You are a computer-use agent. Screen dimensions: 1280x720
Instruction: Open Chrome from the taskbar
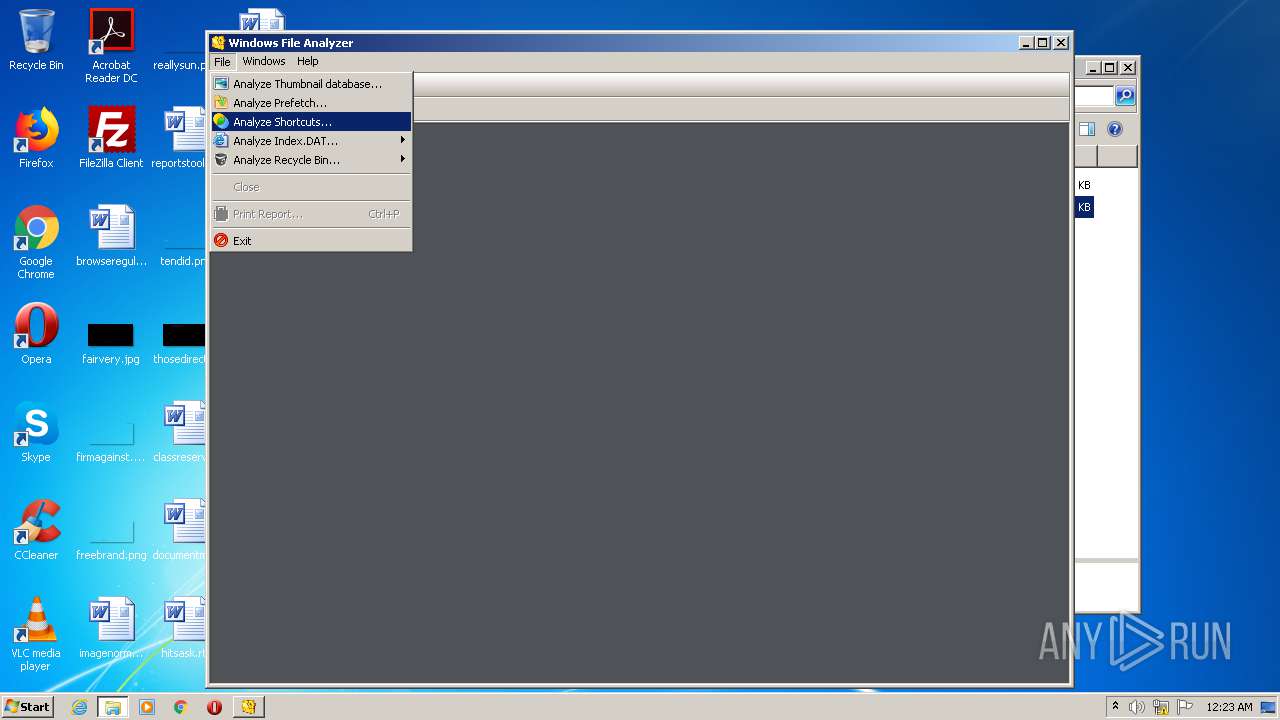(181, 707)
